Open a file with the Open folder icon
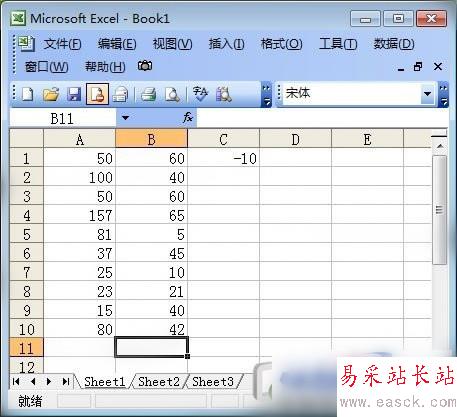457x417 pixels. click(x=51, y=94)
